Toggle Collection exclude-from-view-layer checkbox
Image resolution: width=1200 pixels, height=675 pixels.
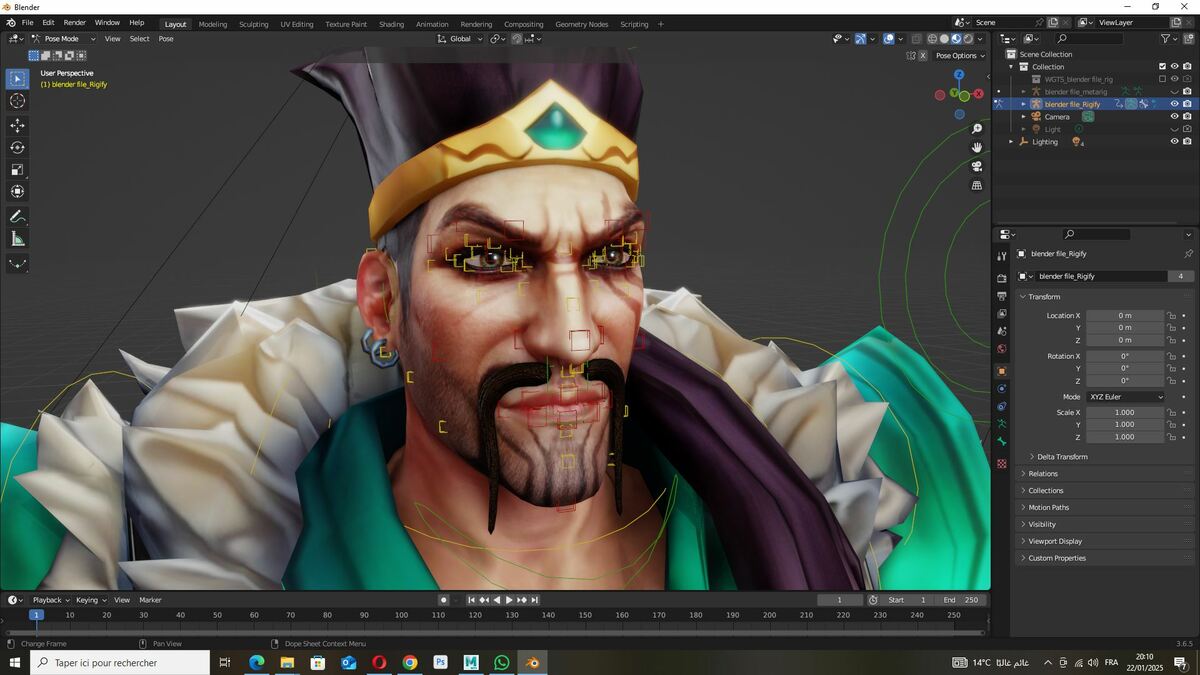pos(1162,67)
